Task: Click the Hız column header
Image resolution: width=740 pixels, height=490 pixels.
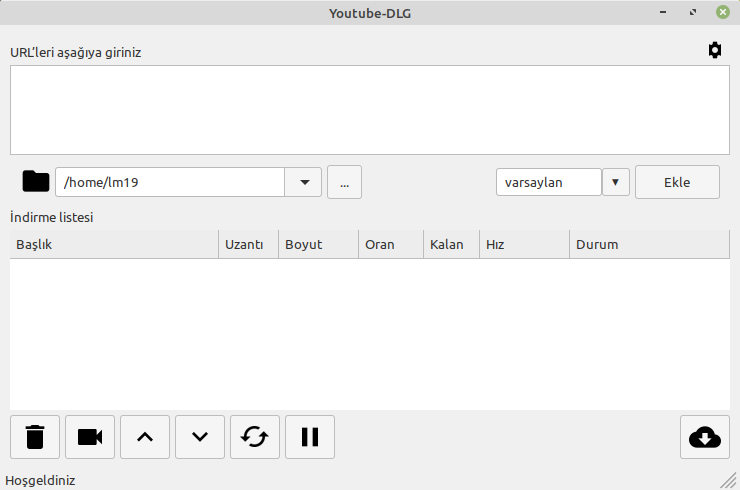Action: point(525,245)
